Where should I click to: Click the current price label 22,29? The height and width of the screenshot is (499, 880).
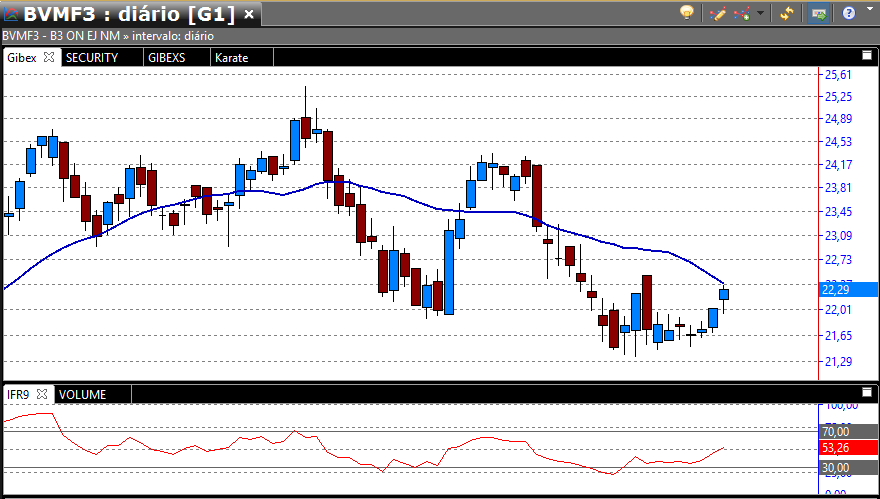tap(836, 289)
